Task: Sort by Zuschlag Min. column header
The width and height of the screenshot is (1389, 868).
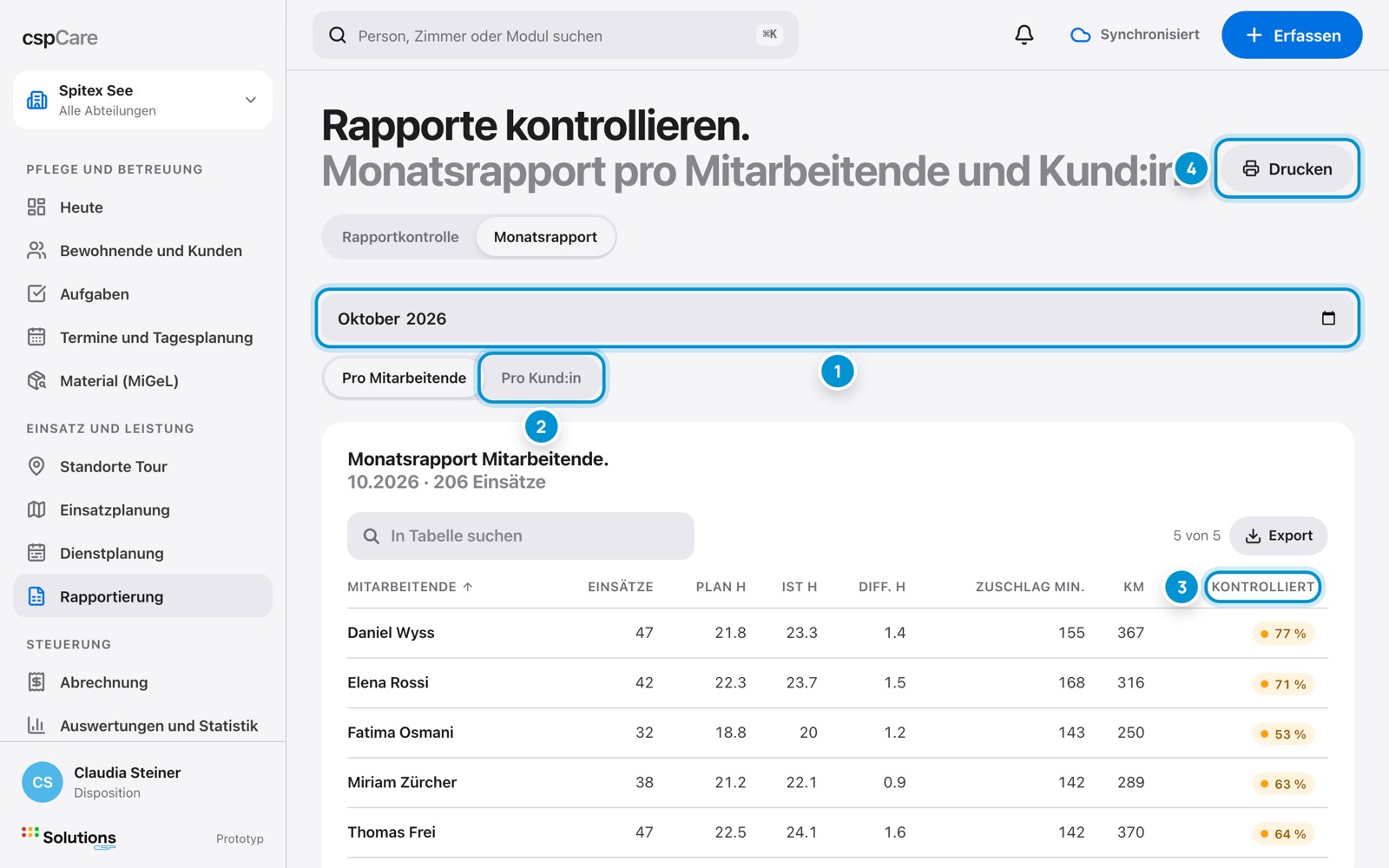Action: coord(1030,587)
